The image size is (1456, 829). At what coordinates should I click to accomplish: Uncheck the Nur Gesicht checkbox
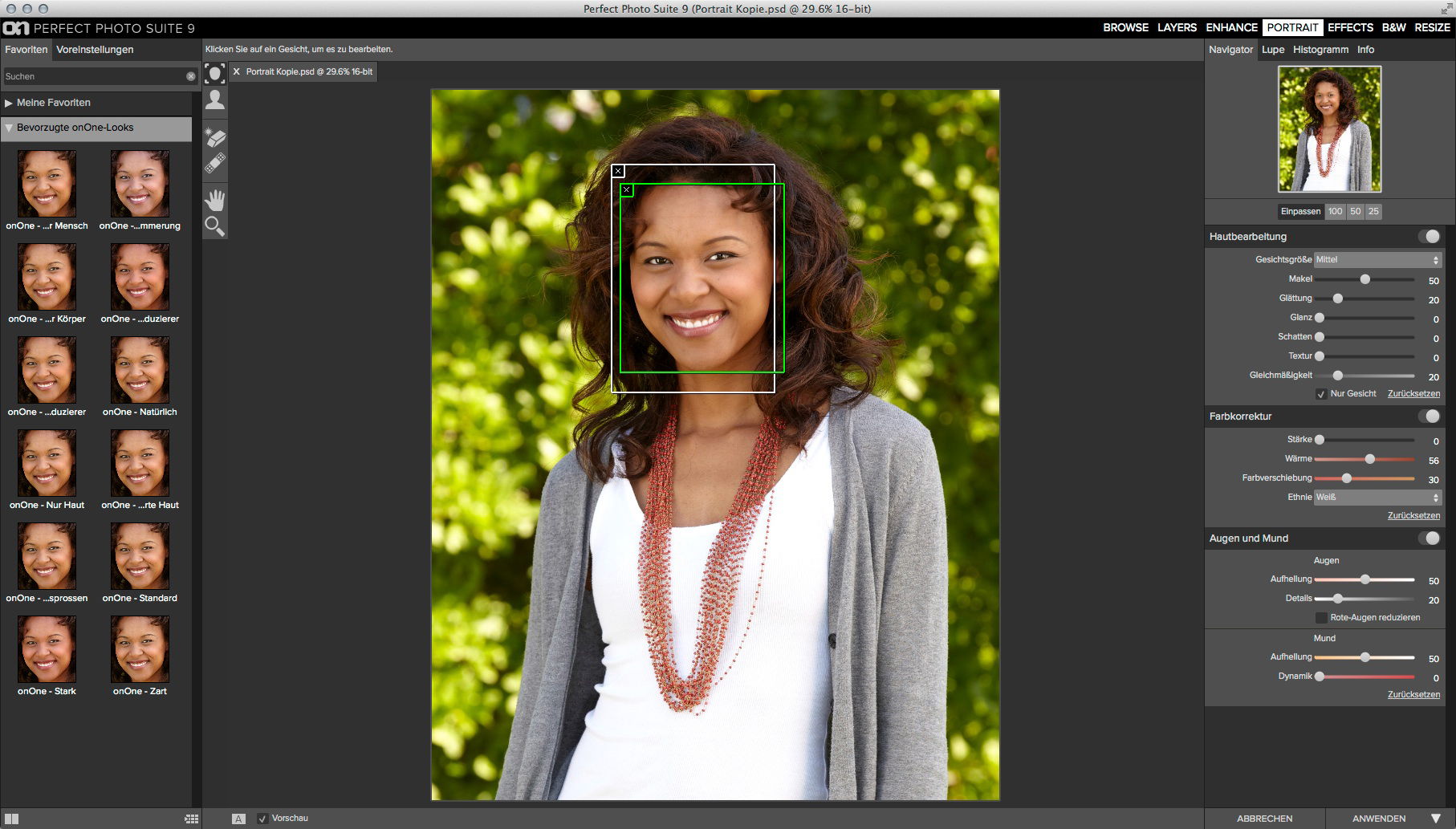pos(1320,394)
